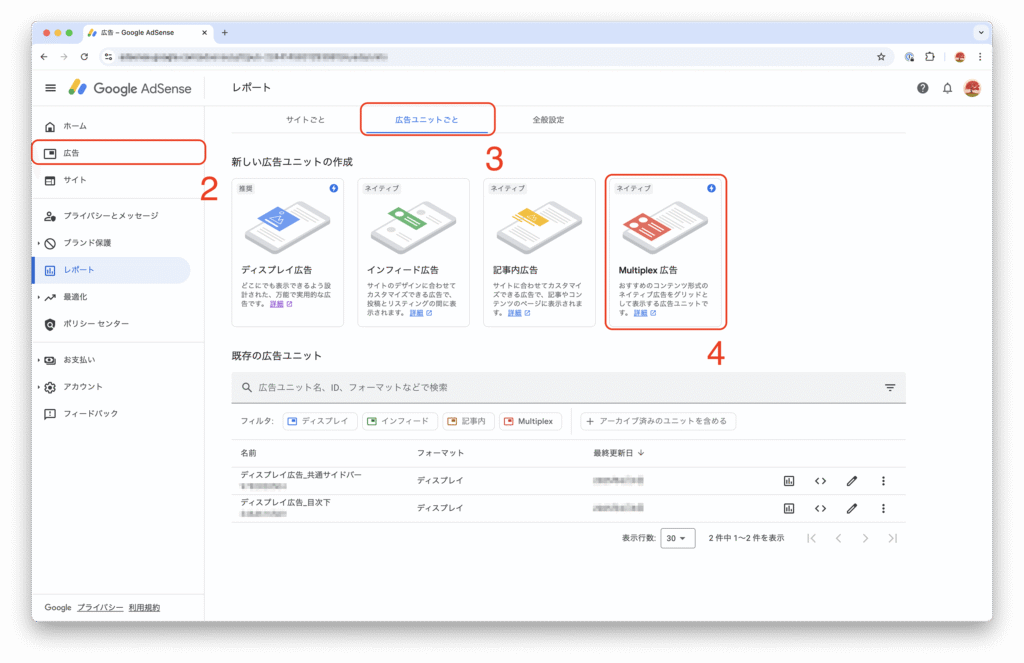View report for ディスプレイ広告_目次下
Screen dimensions: 1024x663
point(789,508)
